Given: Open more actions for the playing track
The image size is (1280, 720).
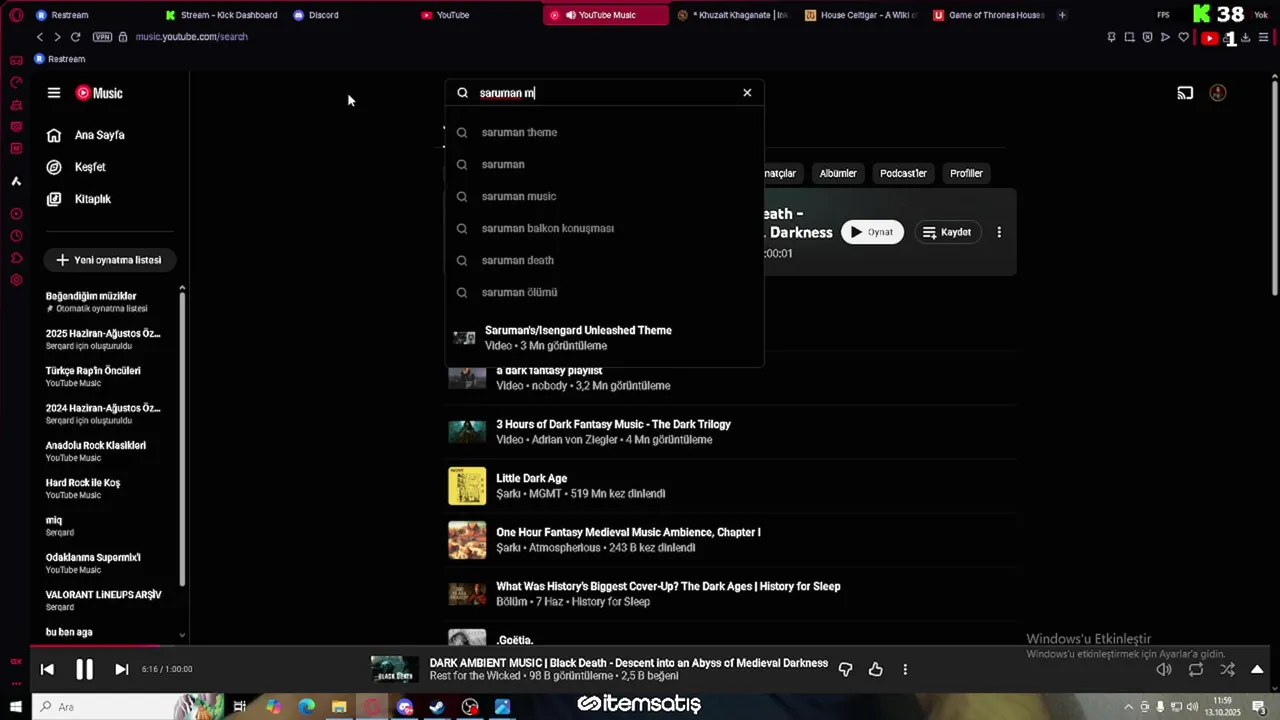Looking at the screenshot, I should point(905,669).
